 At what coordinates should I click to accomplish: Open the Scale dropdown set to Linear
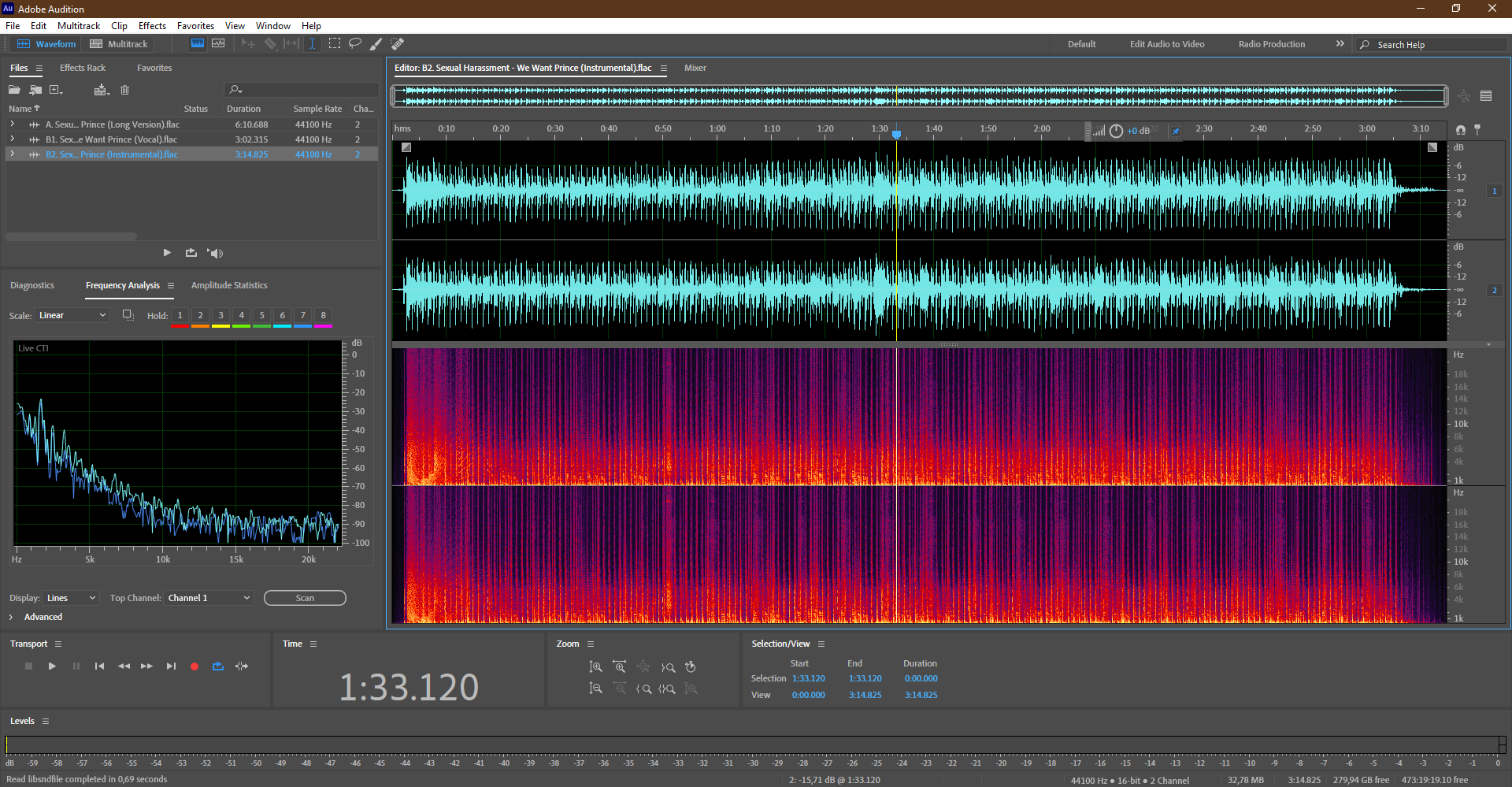[72, 315]
